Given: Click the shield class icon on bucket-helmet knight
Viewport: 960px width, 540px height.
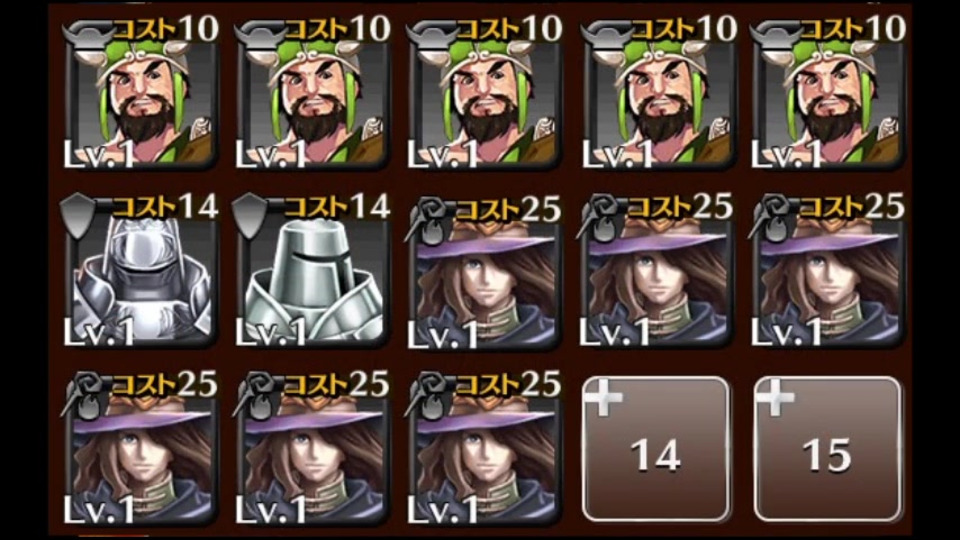Looking at the screenshot, I should (250, 215).
